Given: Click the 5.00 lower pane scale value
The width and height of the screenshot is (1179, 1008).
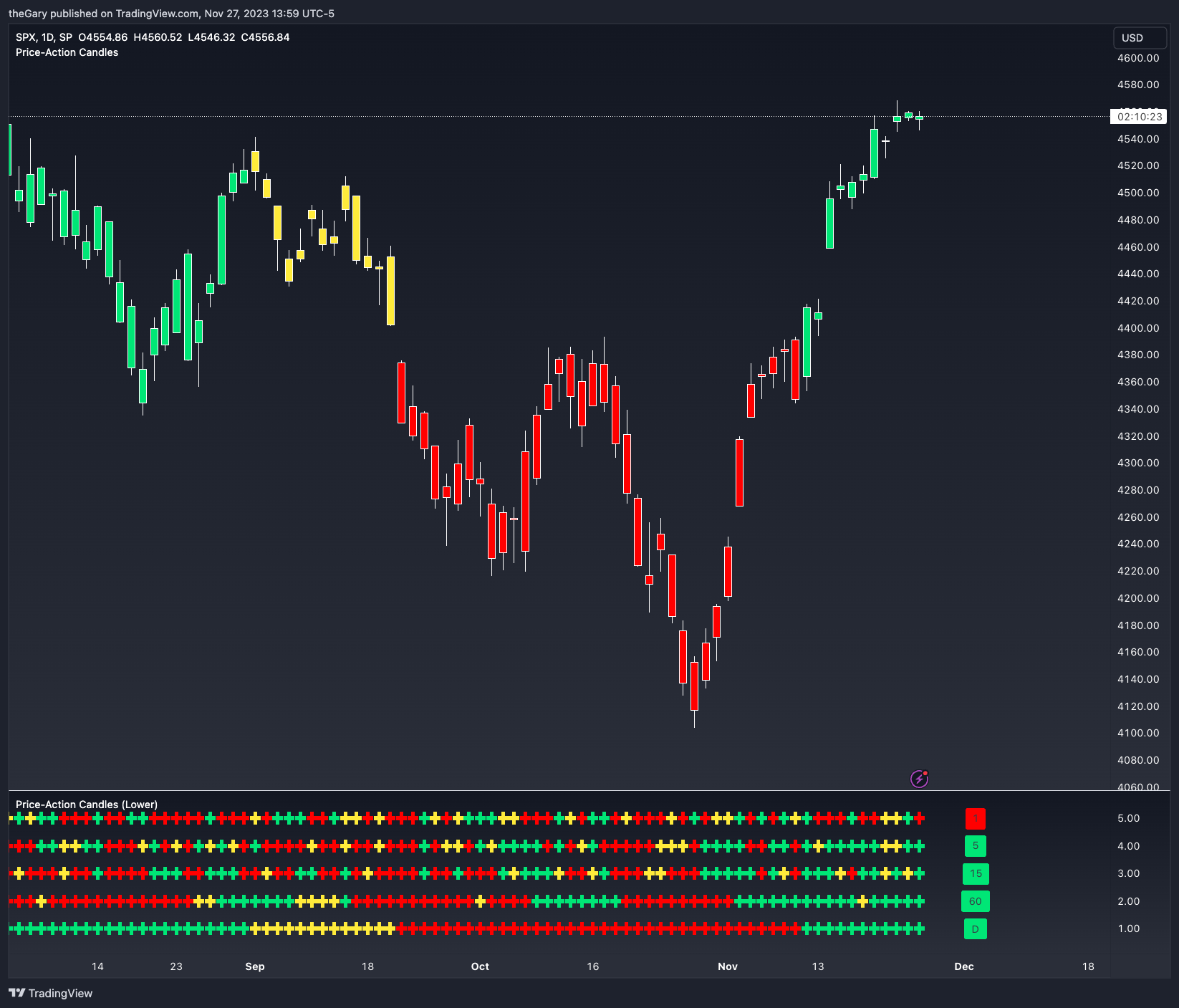Looking at the screenshot, I should click(1129, 818).
